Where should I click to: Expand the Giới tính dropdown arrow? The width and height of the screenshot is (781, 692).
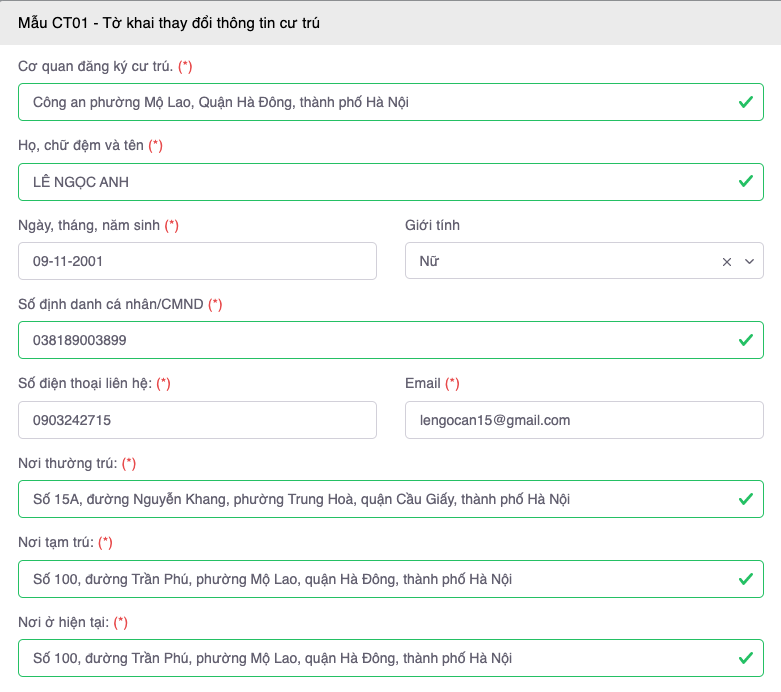click(x=749, y=262)
